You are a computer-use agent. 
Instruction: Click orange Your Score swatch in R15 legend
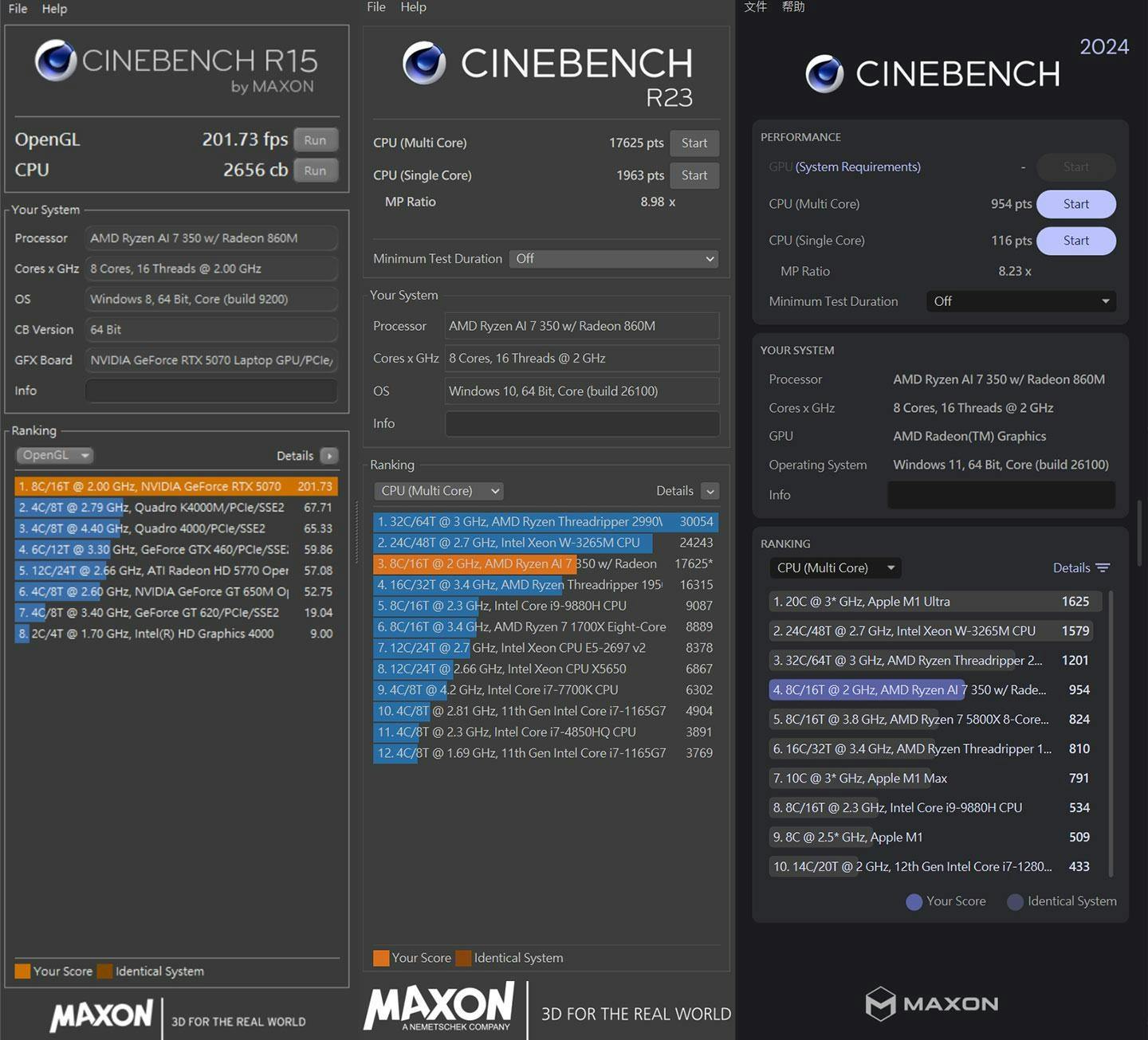[x=22, y=971]
